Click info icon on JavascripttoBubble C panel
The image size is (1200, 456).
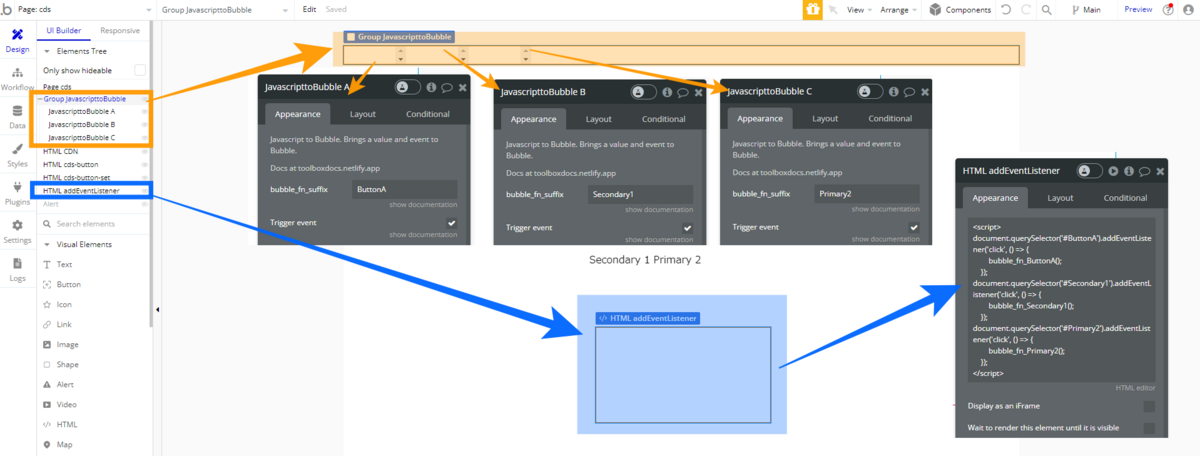[894, 91]
